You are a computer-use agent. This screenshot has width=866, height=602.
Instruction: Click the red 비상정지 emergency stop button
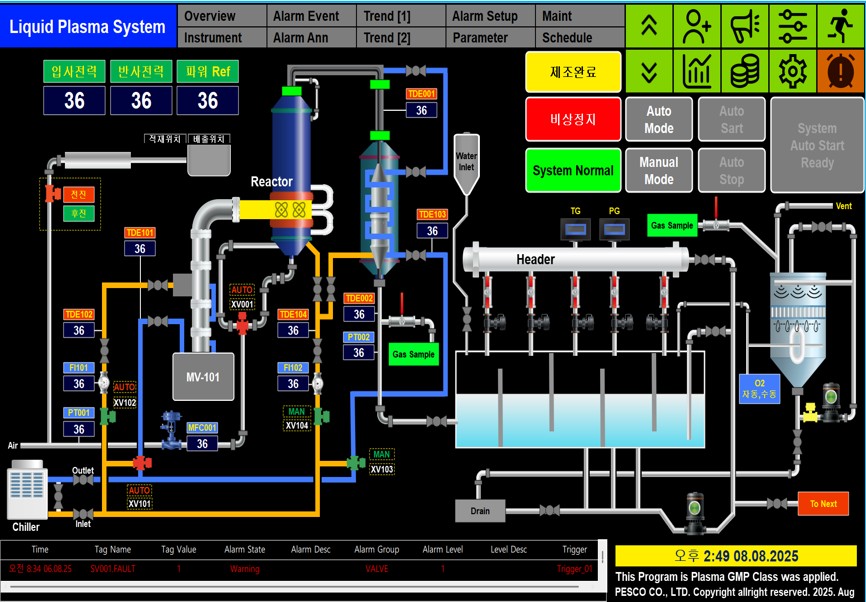pos(573,119)
